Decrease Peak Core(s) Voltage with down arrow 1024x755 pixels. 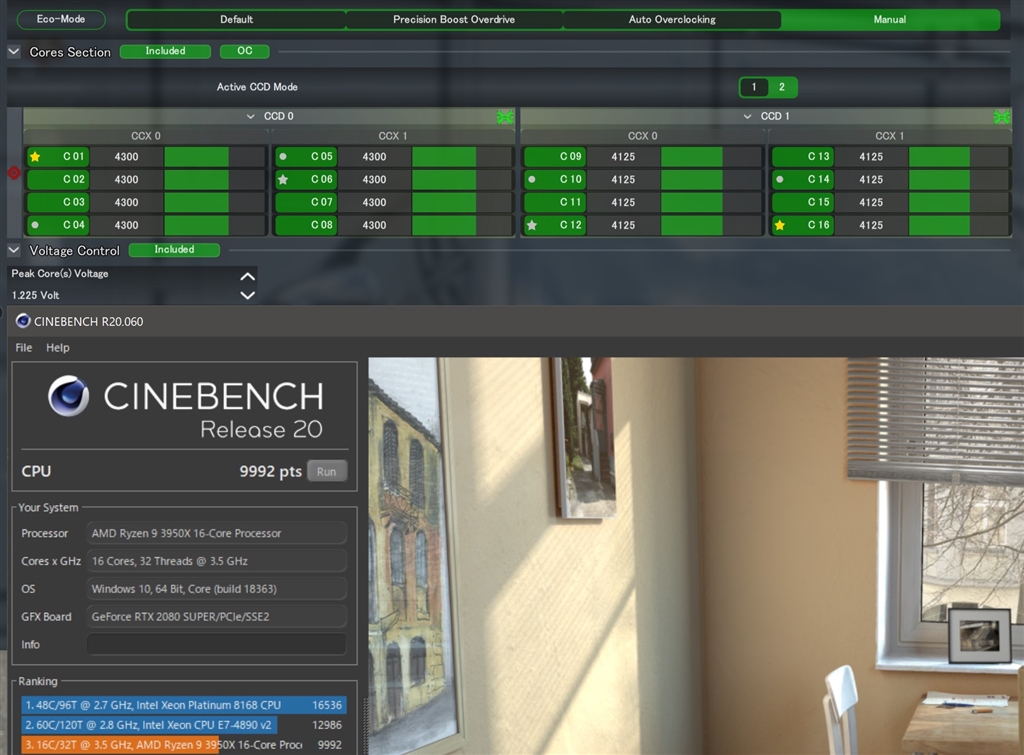pyautogui.click(x=248, y=295)
